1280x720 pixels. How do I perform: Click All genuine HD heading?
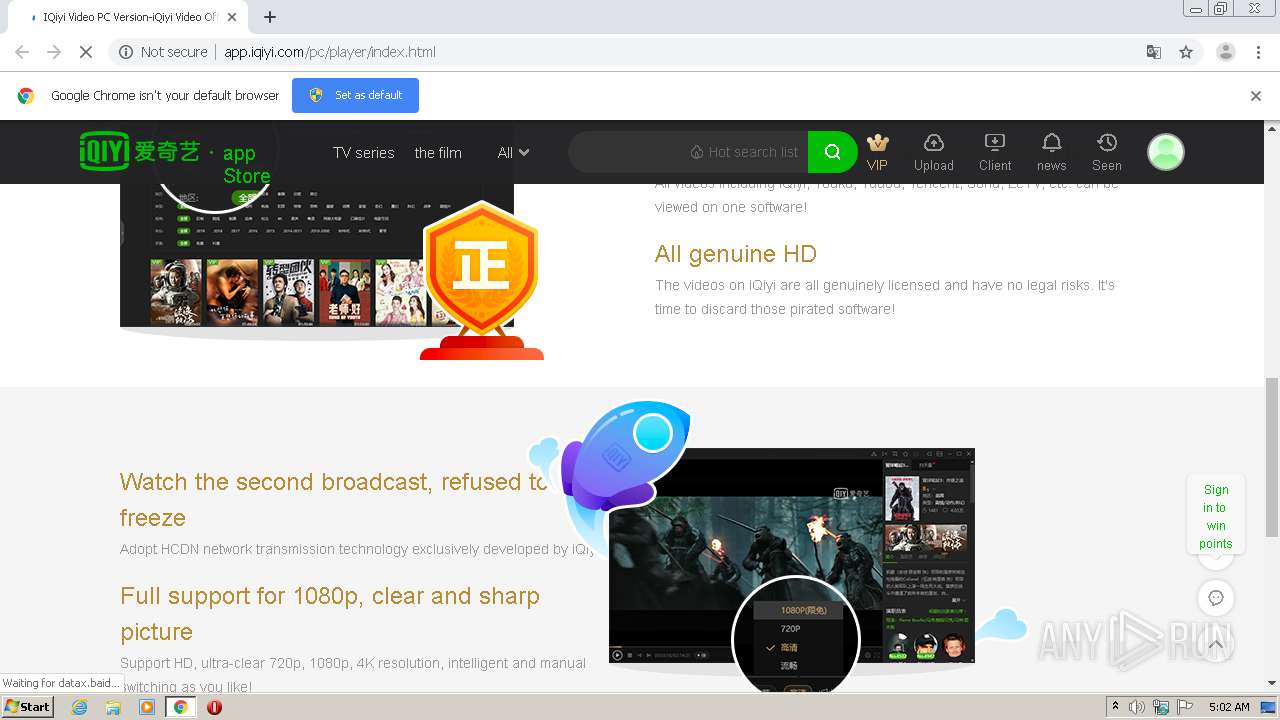tap(735, 254)
